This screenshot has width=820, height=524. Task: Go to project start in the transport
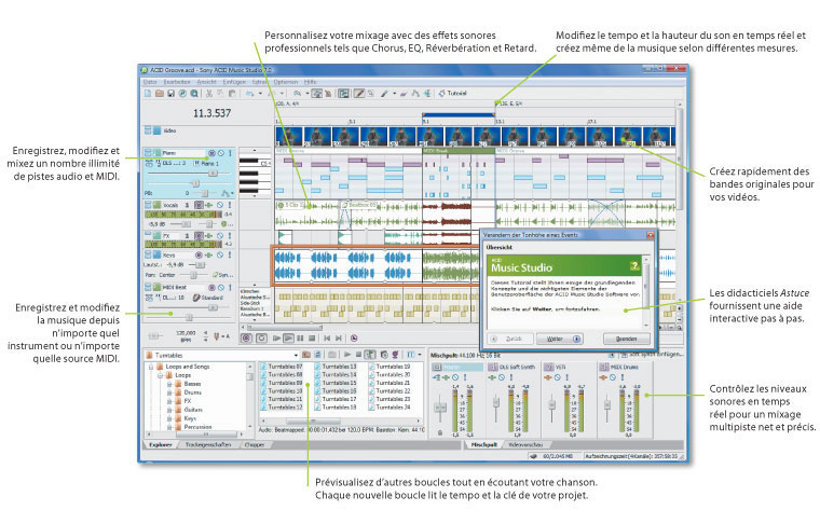tap(327, 338)
